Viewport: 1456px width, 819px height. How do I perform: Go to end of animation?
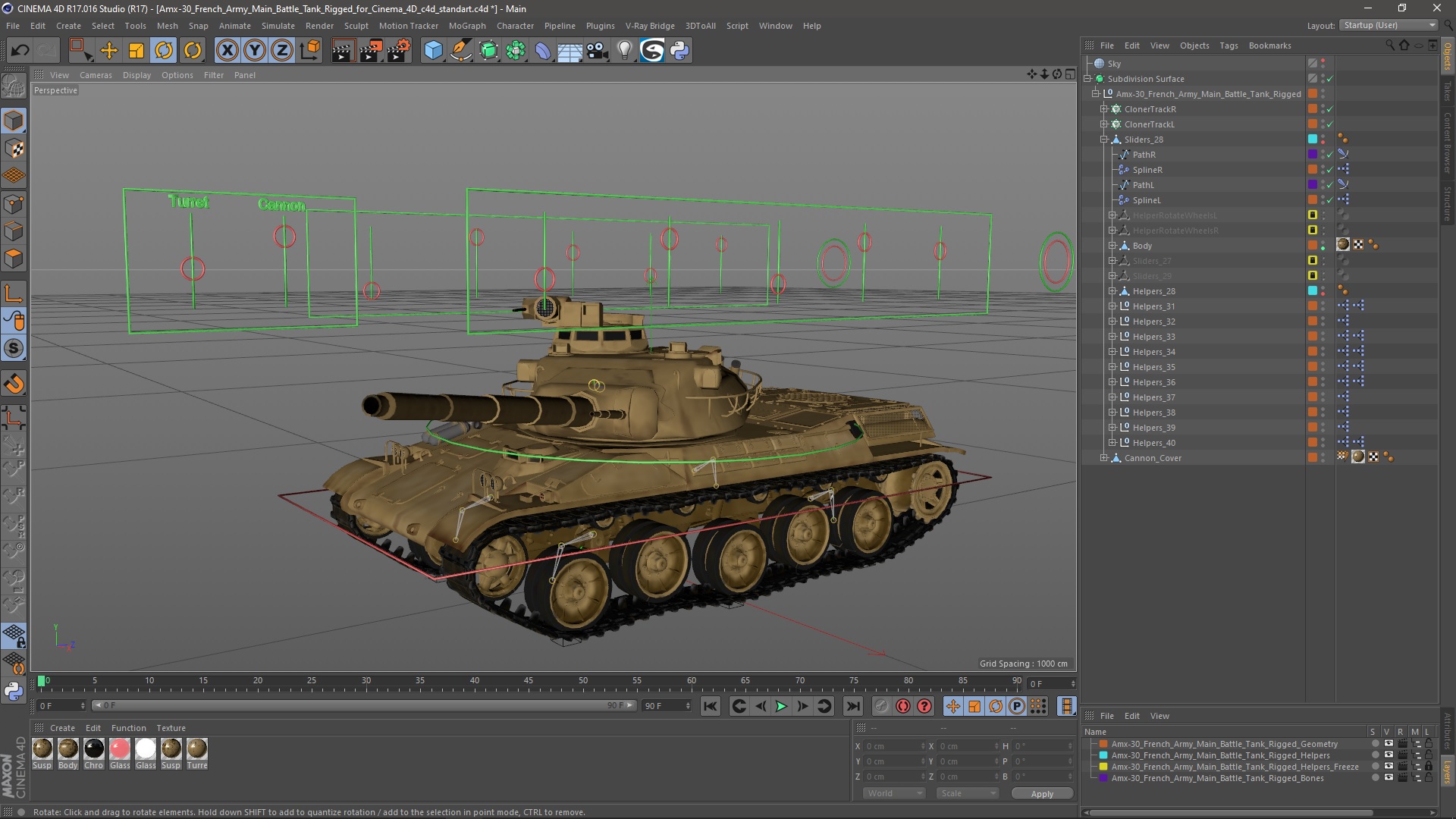853,707
